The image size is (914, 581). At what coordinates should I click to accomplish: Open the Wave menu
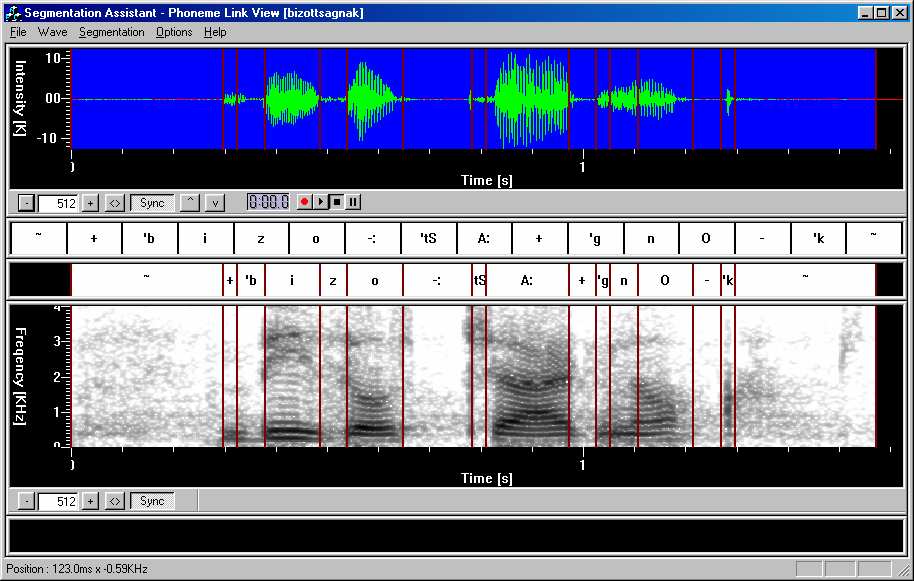pos(52,32)
